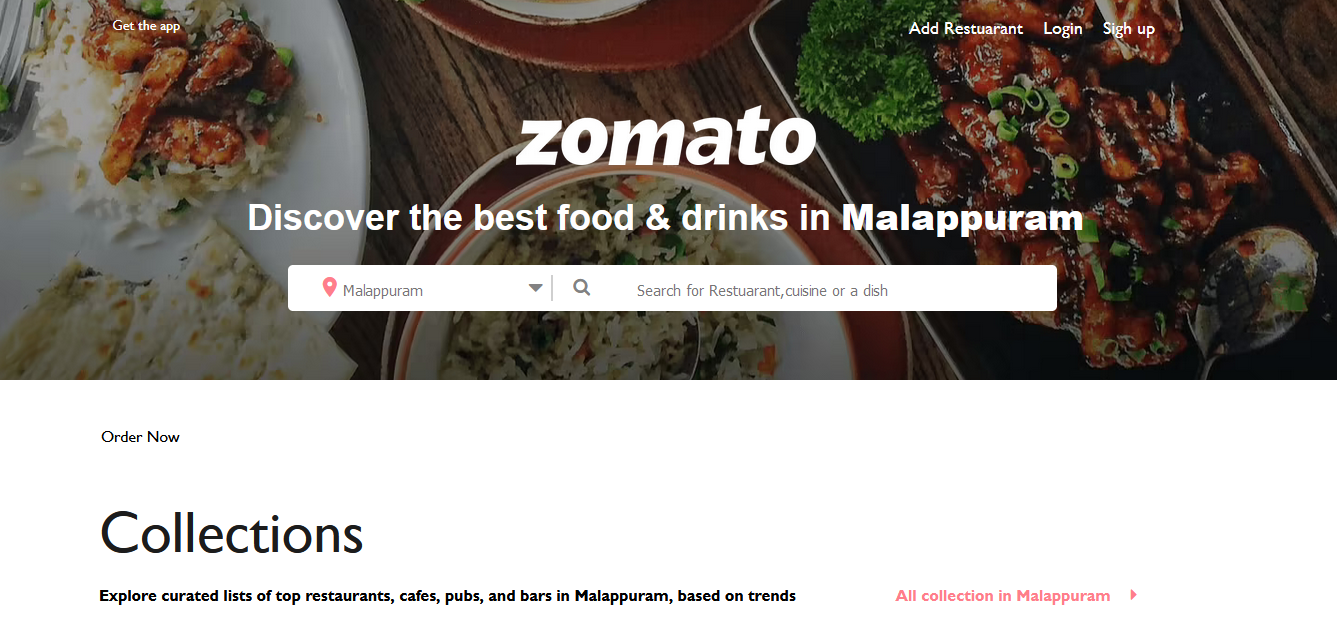Click the search magnifier icon
Viewport: 1337px width, 617px height.
click(581, 288)
